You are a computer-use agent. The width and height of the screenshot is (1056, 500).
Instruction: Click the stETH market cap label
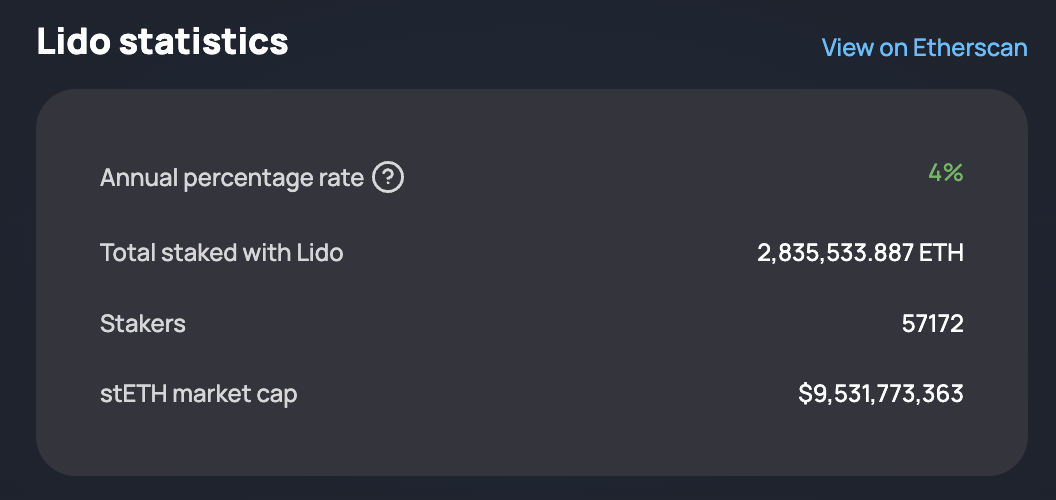pyautogui.click(x=199, y=395)
